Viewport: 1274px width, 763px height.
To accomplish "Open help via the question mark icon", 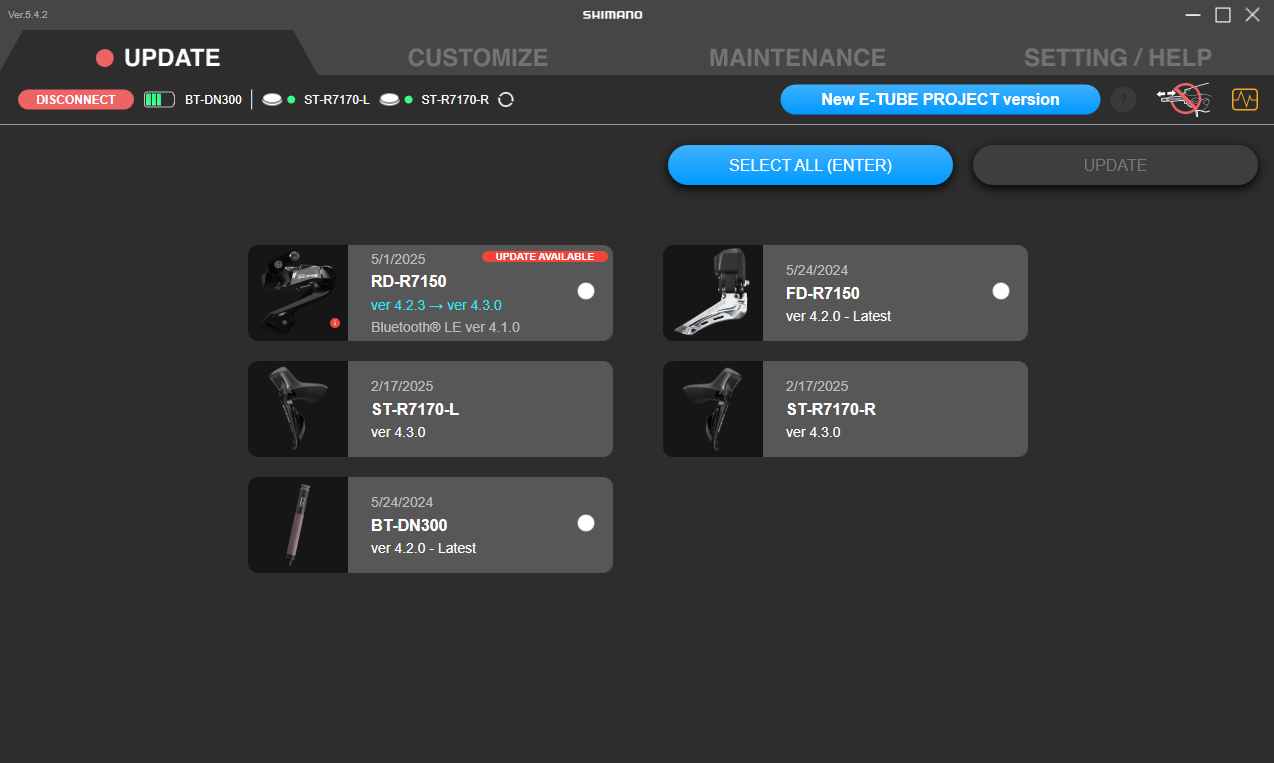I will tap(1123, 100).
